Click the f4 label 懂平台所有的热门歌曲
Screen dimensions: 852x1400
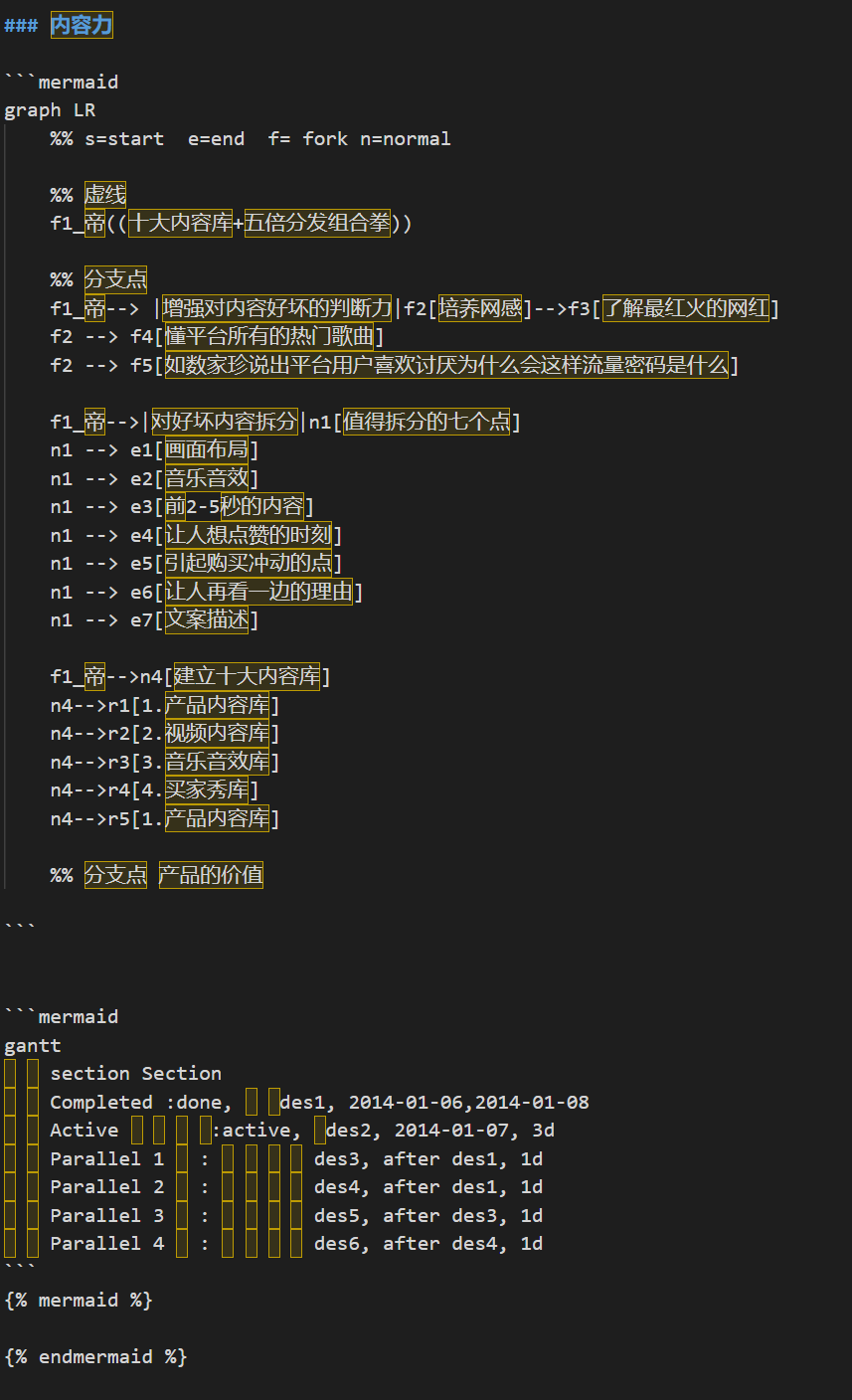[269, 336]
